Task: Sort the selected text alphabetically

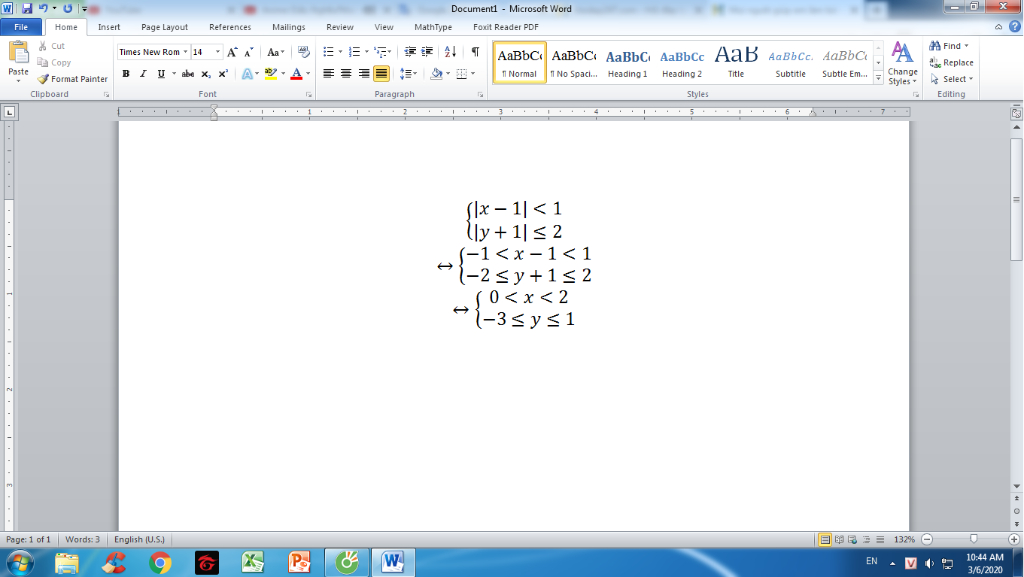Action: point(450,52)
